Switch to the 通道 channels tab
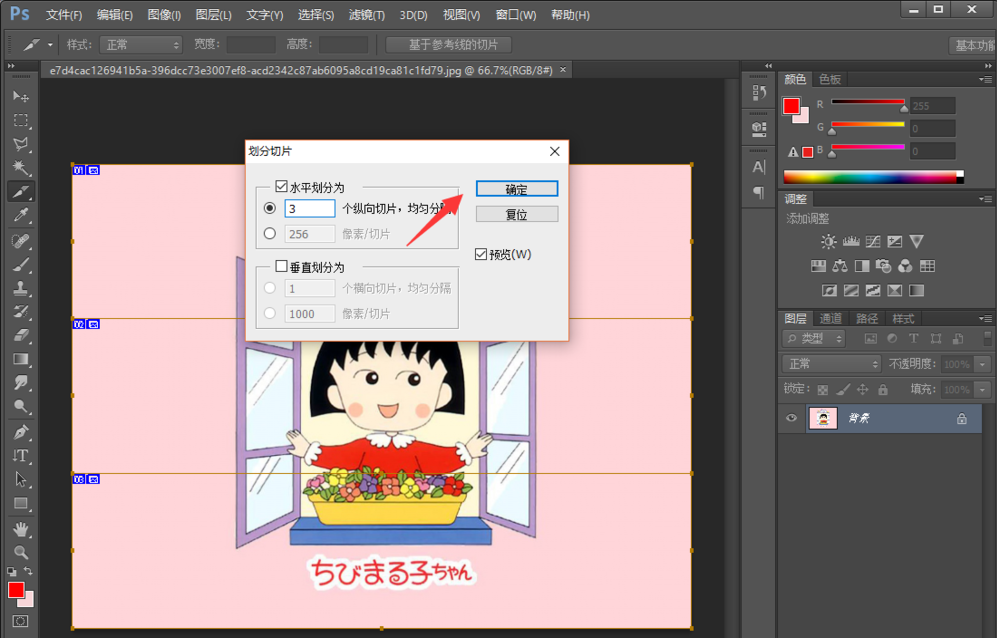Viewport: 997px width, 638px height. [x=830, y=318]
